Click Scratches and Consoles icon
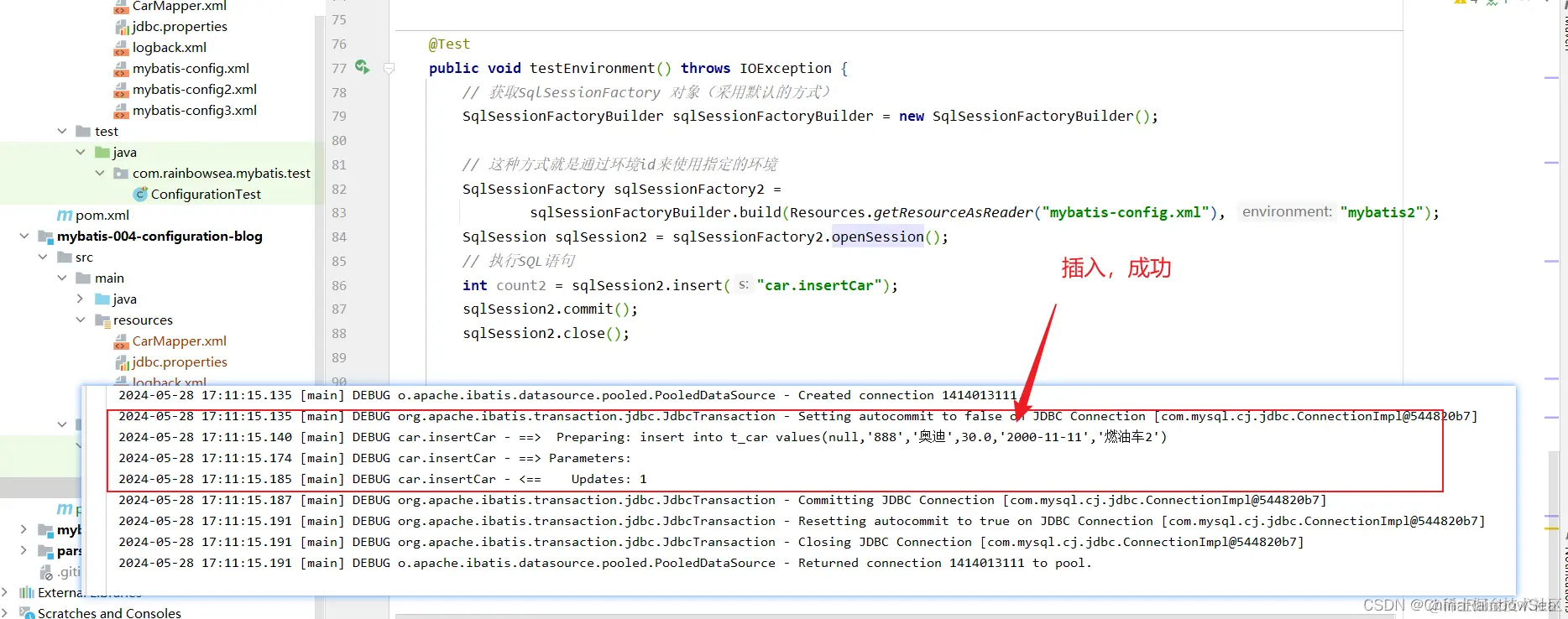 [x=27, y=613]
